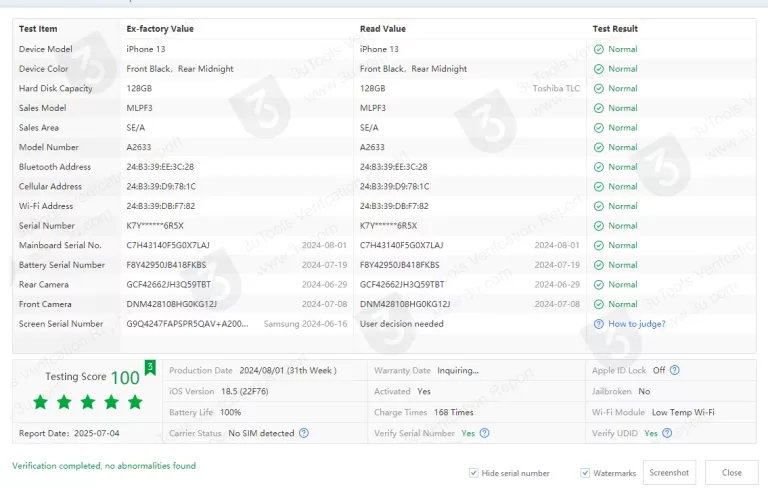Click the check icon in Mainboard Serial No. row
The width and height of the screenshot is (768, 489).
(x=599, y=245)
